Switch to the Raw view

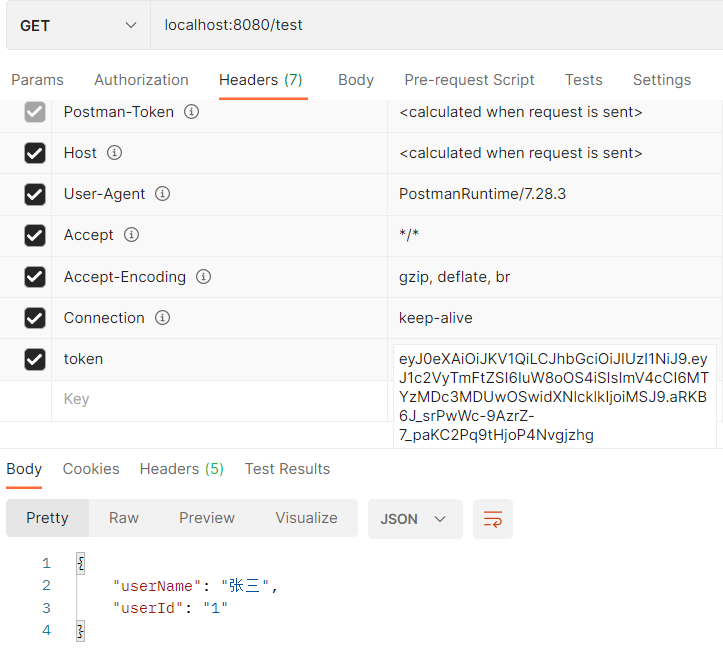pyautogui.click(x=124, y=518)
